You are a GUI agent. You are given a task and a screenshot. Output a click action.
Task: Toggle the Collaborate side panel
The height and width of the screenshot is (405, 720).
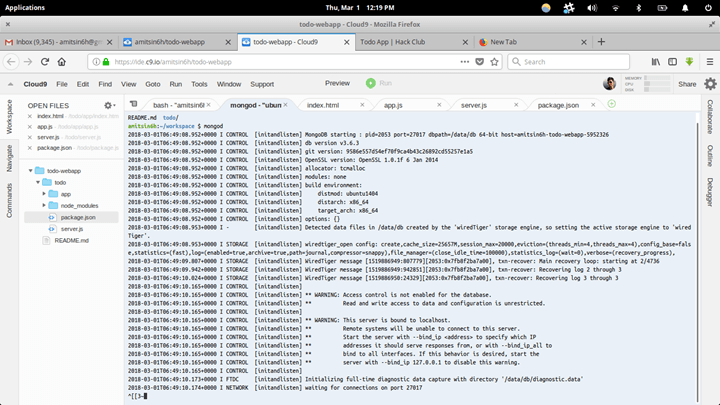[x=710, y=117]
